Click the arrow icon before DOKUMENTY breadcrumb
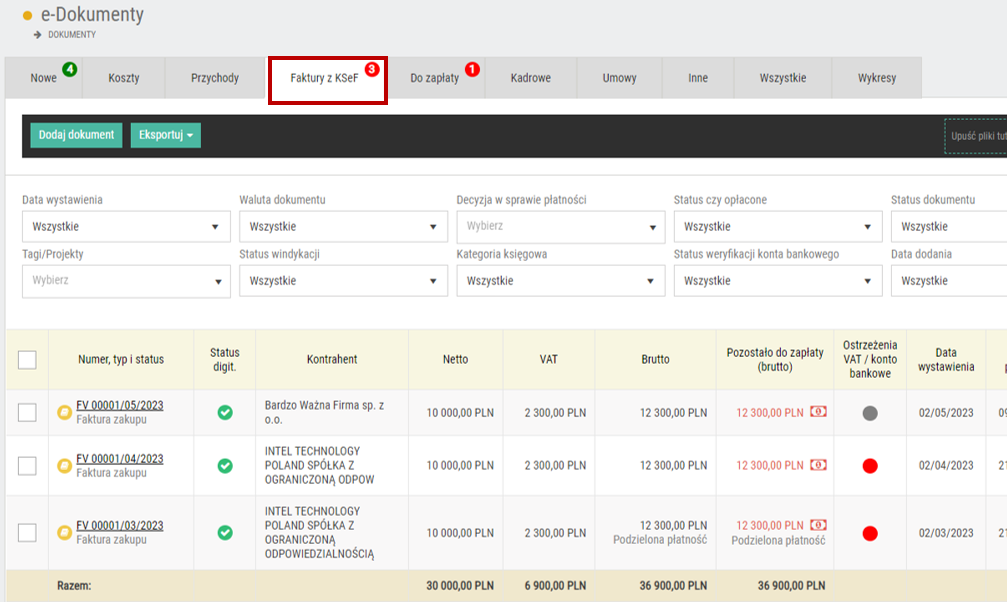 [x=37, y=35]
